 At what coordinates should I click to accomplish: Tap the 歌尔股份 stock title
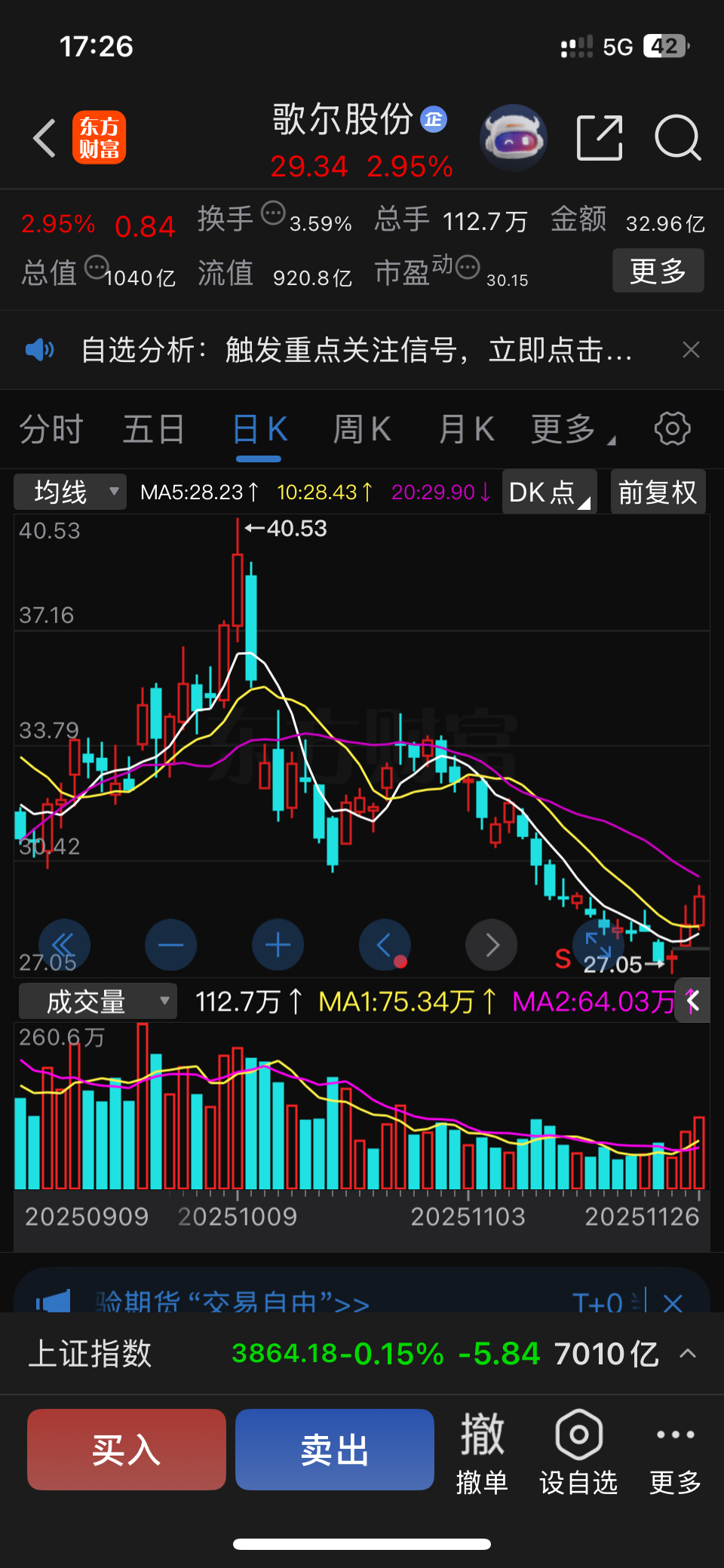point(343,119)
